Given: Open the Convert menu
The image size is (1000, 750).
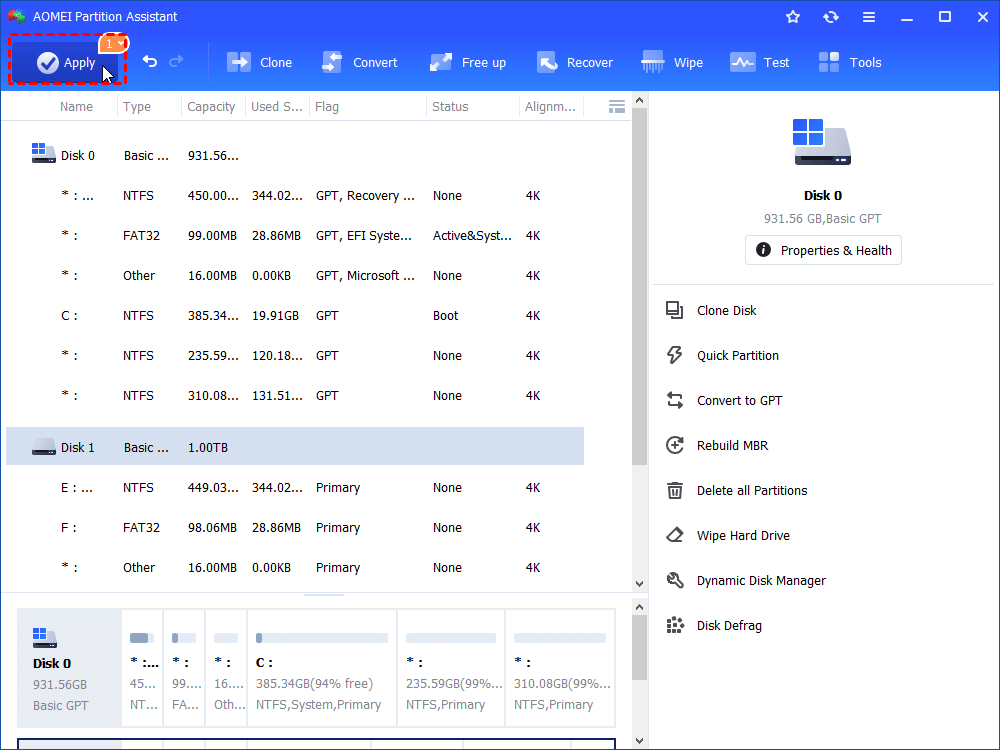Looking at the screenshot, I should [x=359, y=62].
